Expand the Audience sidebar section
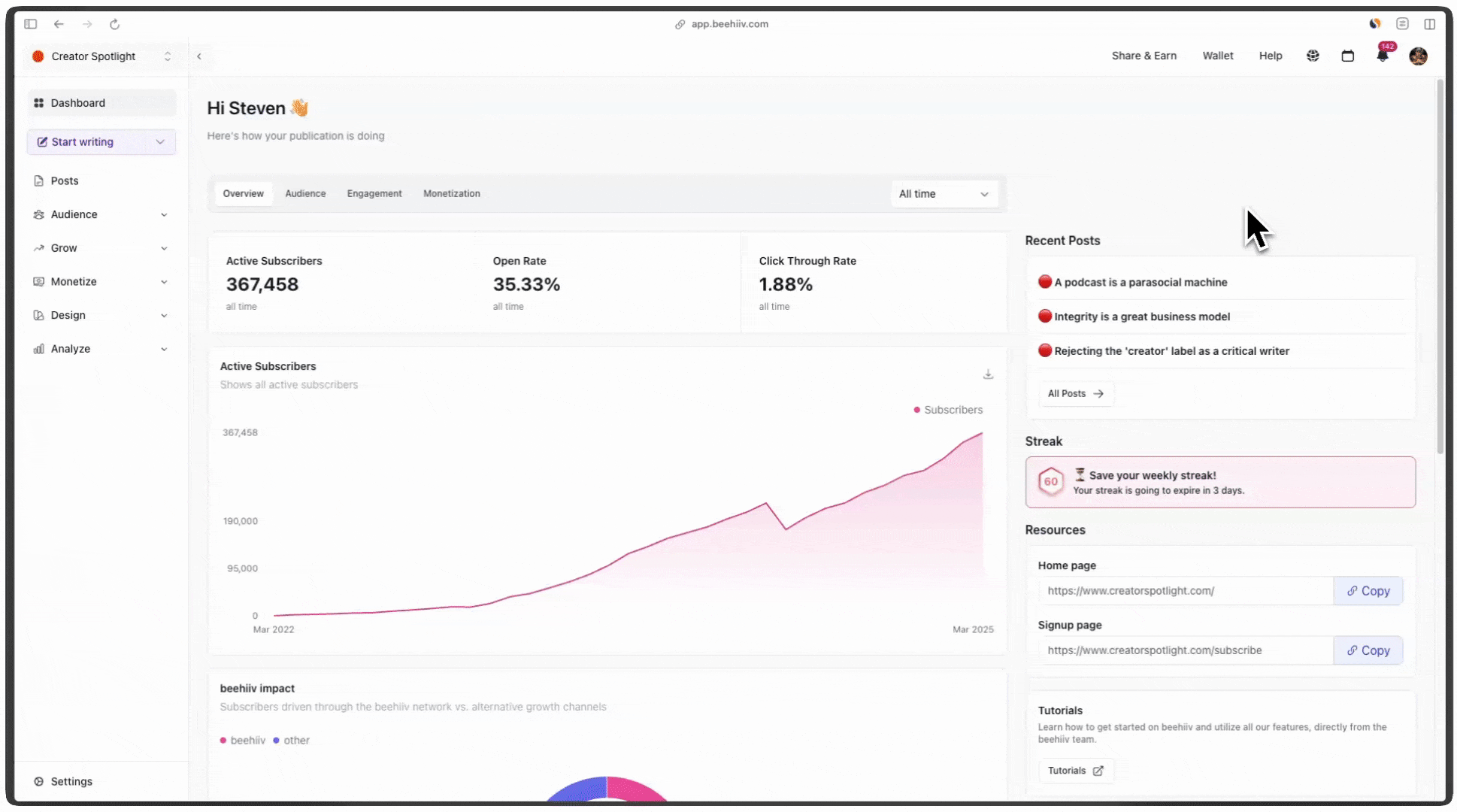 [101, 214]
